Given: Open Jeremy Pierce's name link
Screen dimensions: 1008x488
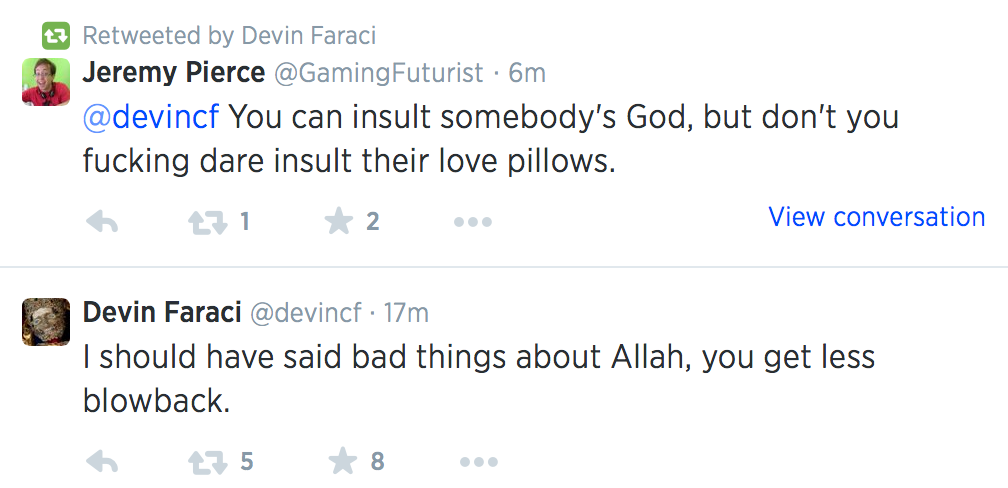Looking at the screenshot, I should click(174, 73).
